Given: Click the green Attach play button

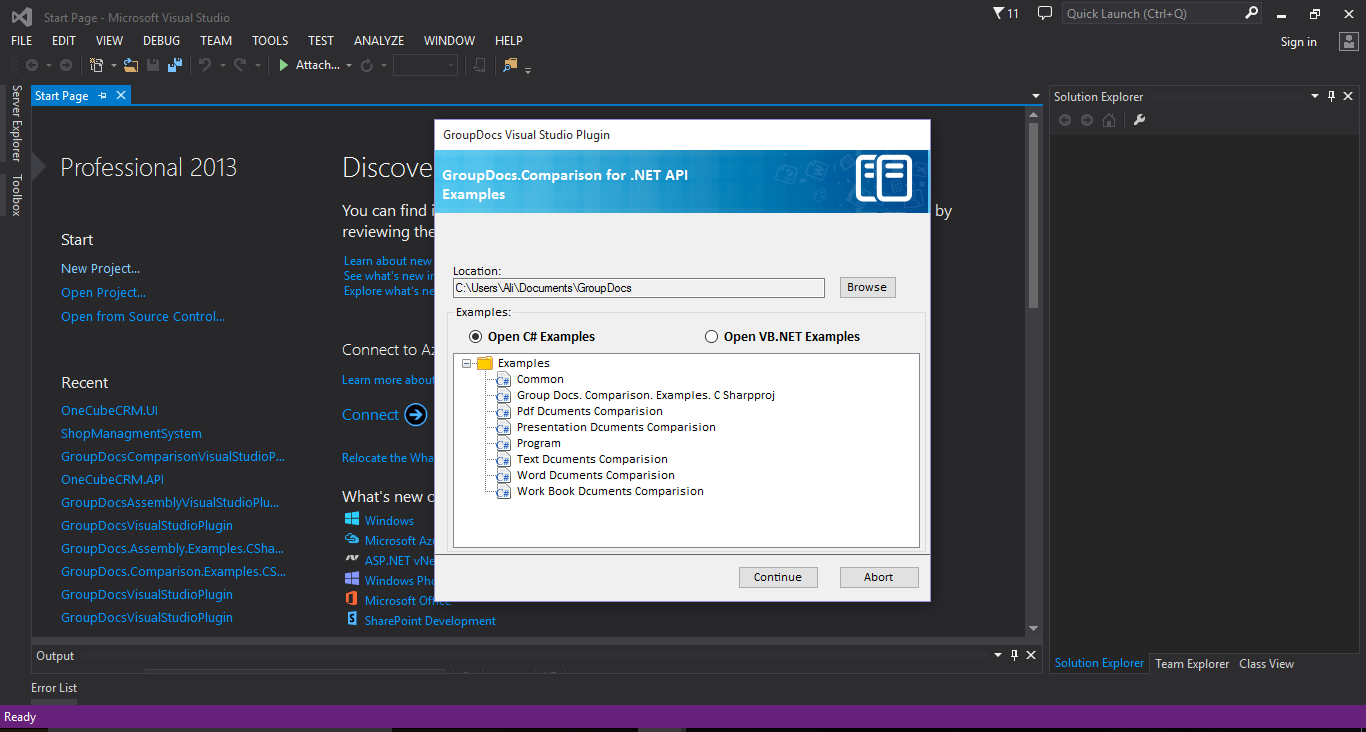Looking at the screenshot, I should pos(284,65).
